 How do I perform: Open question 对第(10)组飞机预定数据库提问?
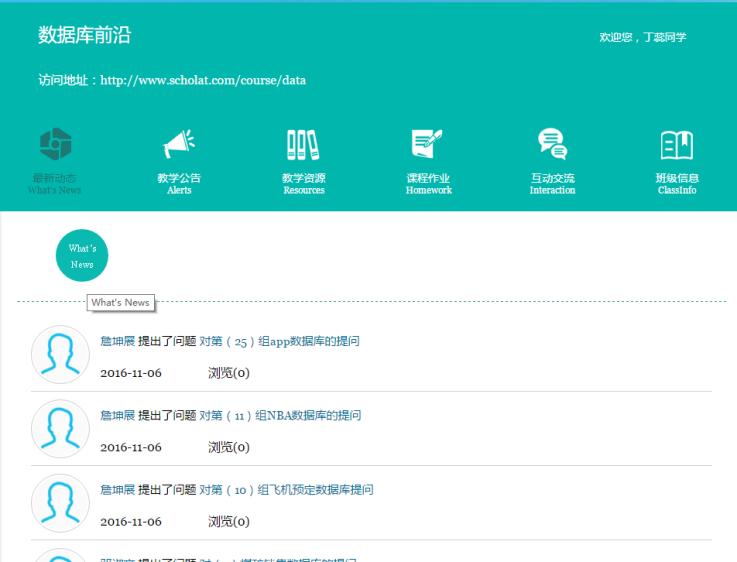(x=286, y=489)
